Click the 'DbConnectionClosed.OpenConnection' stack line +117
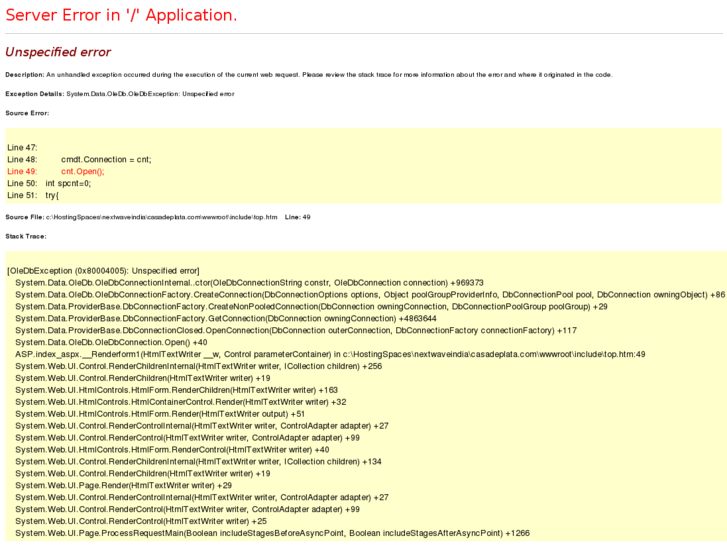The width and height of the screenshot is (727, 545). pos(296,331)
